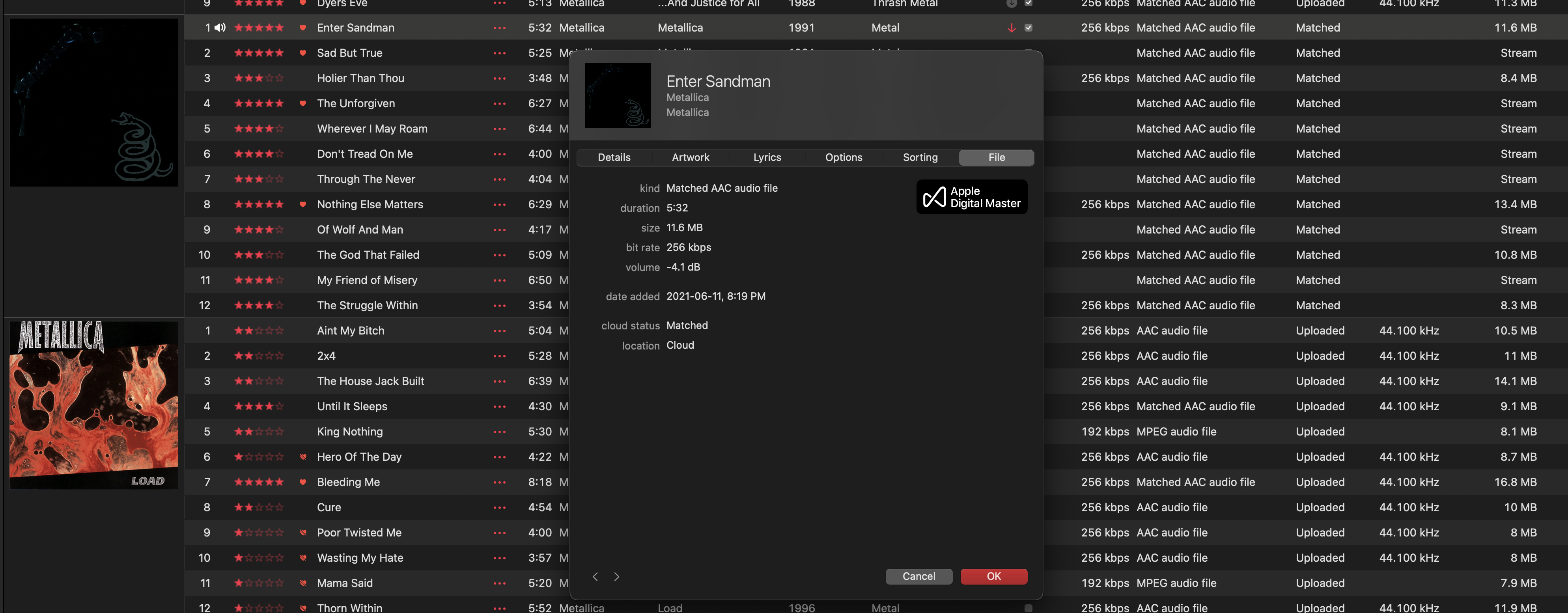The height and width of the screenshot is (613, 1568).
Task: Open the ellipsis dropdown for King Nothing
Action: coord(500,432)
